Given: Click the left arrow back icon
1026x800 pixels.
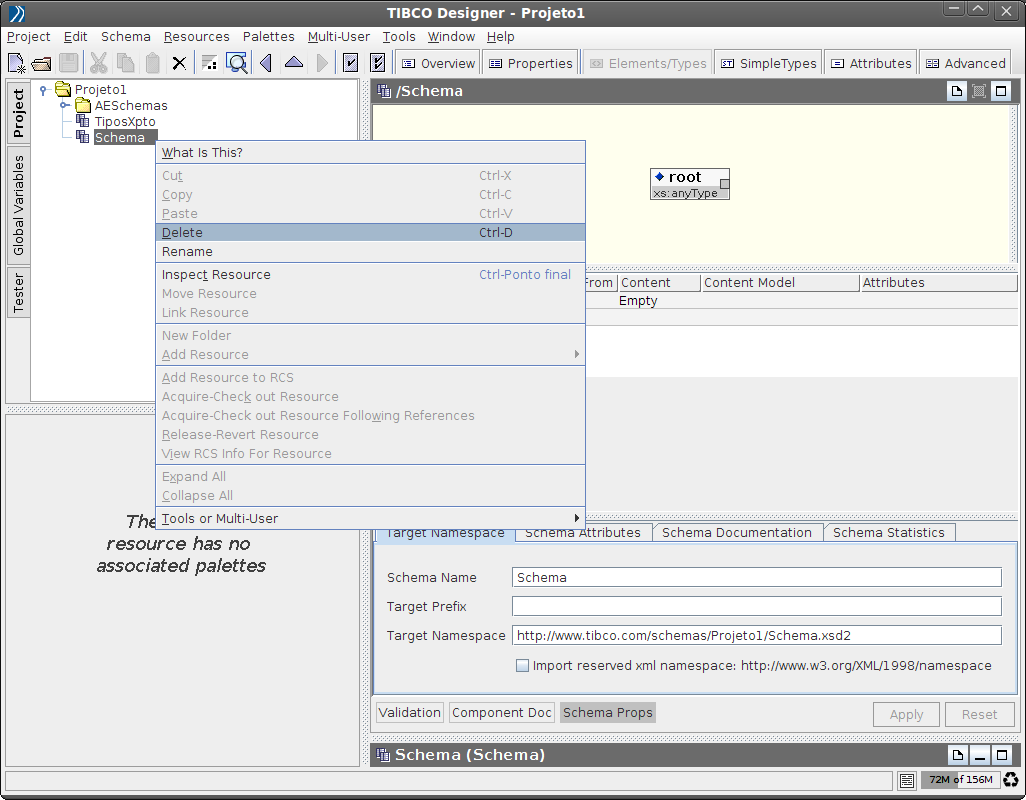Looking at the screenshot, I should click(x=266, y=63).
